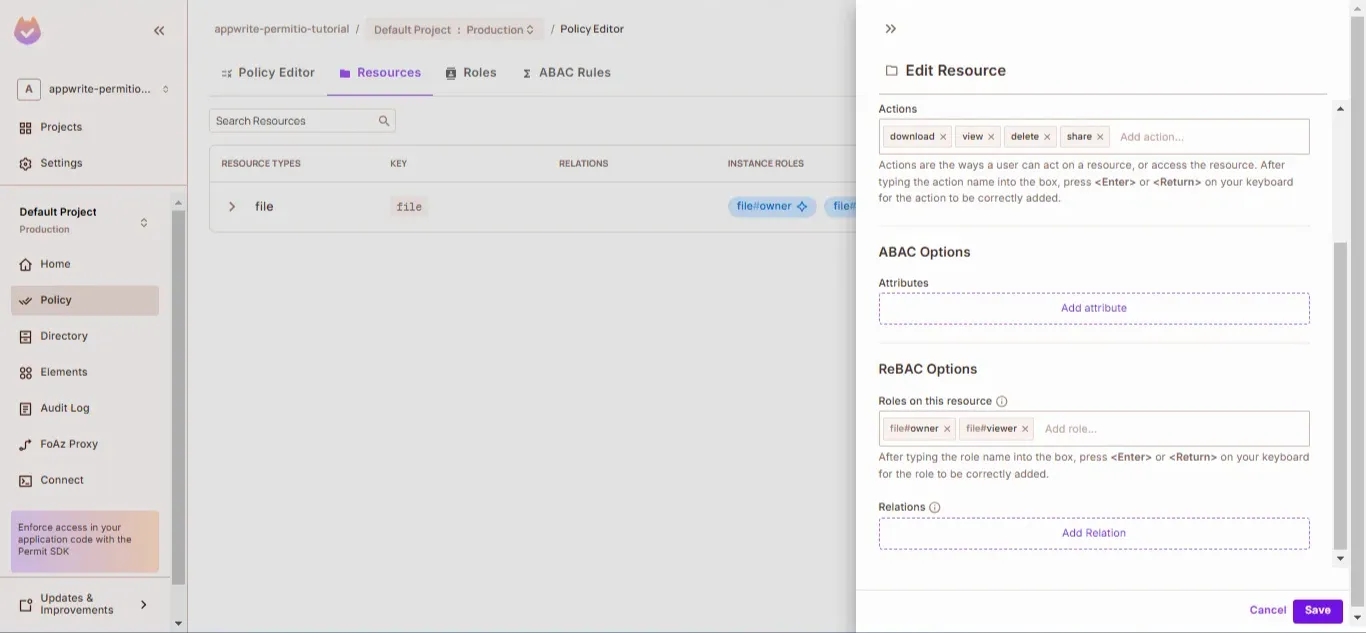Remove the file#owner role tag
Screen dimensions: 1366x633
click(x=947, y=429)
